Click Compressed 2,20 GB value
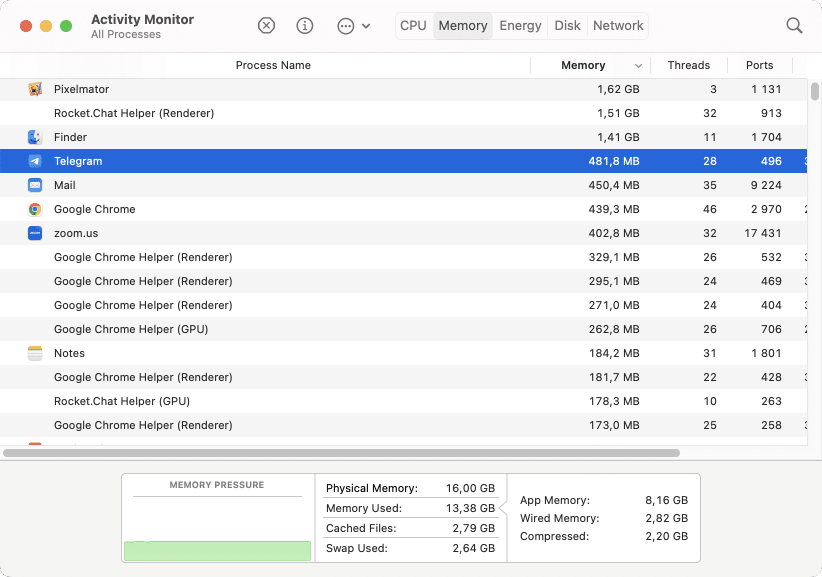The image size is (822, 577). (x=666, y=536)
